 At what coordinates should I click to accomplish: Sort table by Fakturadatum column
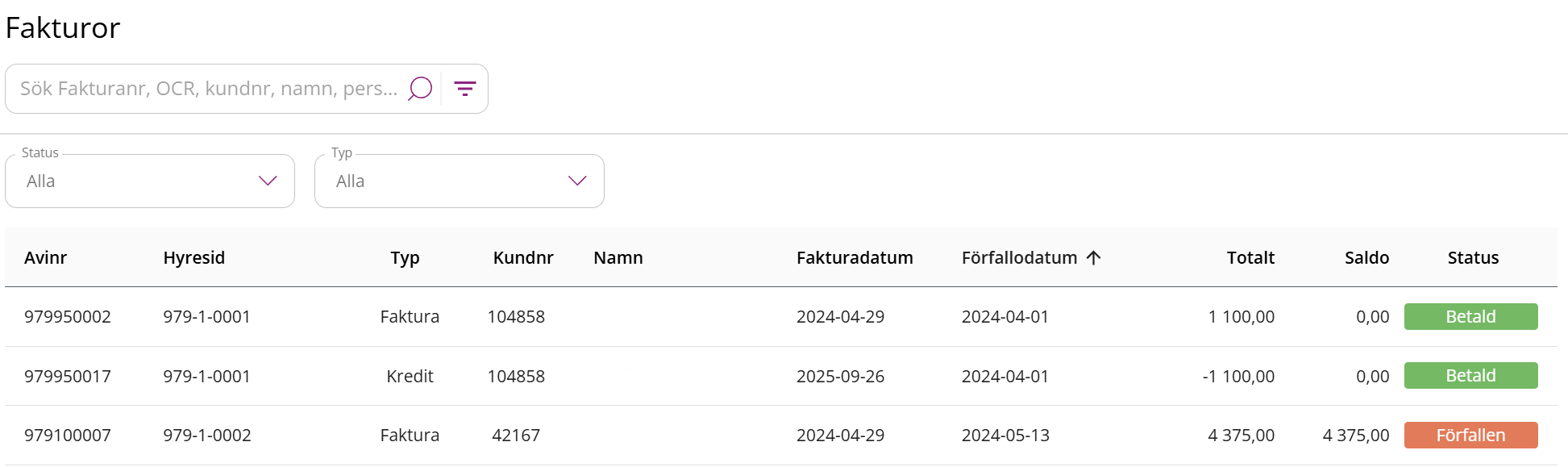pyautogui.click(x=855, y=258)
